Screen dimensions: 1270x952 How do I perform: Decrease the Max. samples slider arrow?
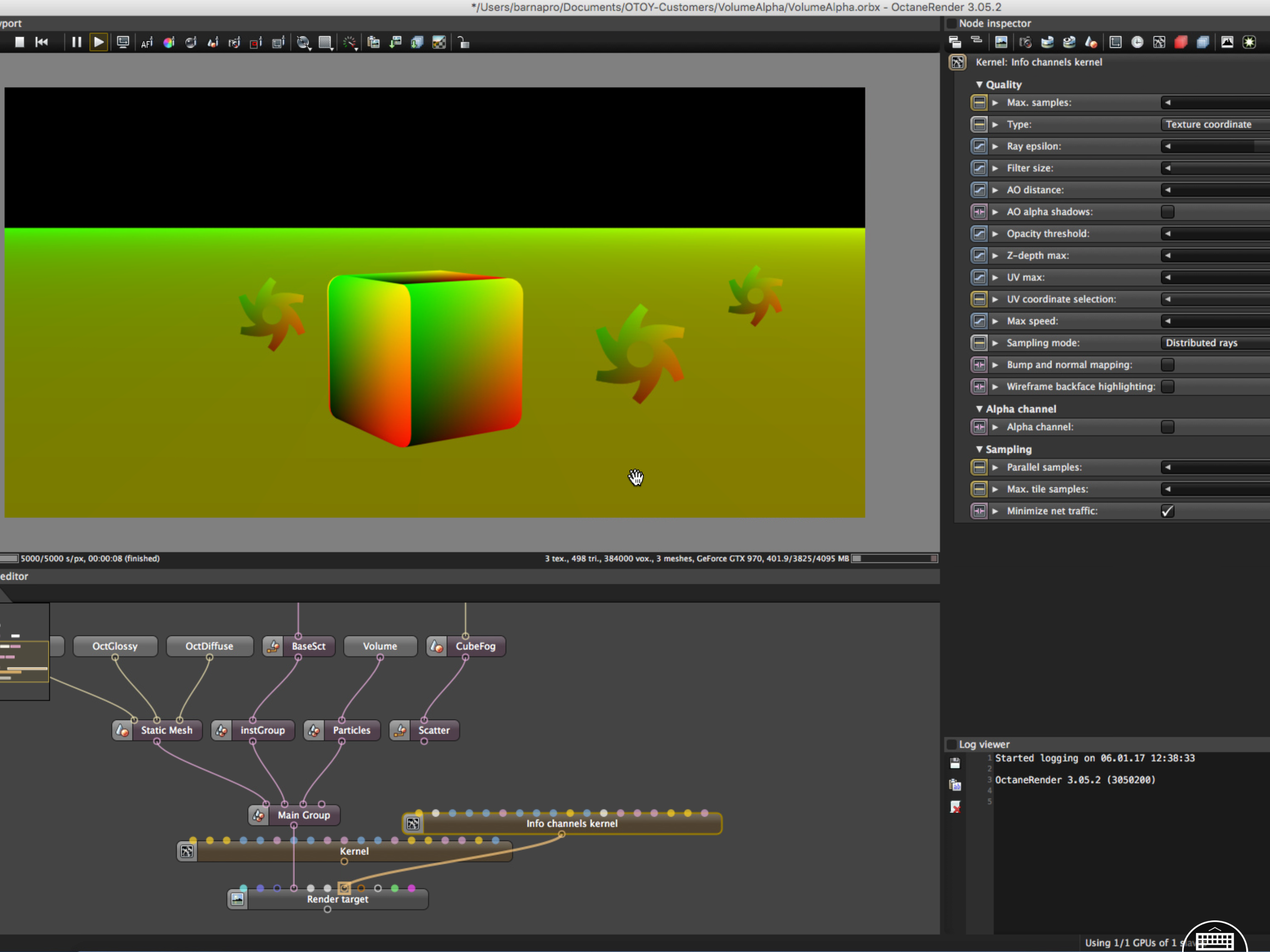pos(1167,103)
